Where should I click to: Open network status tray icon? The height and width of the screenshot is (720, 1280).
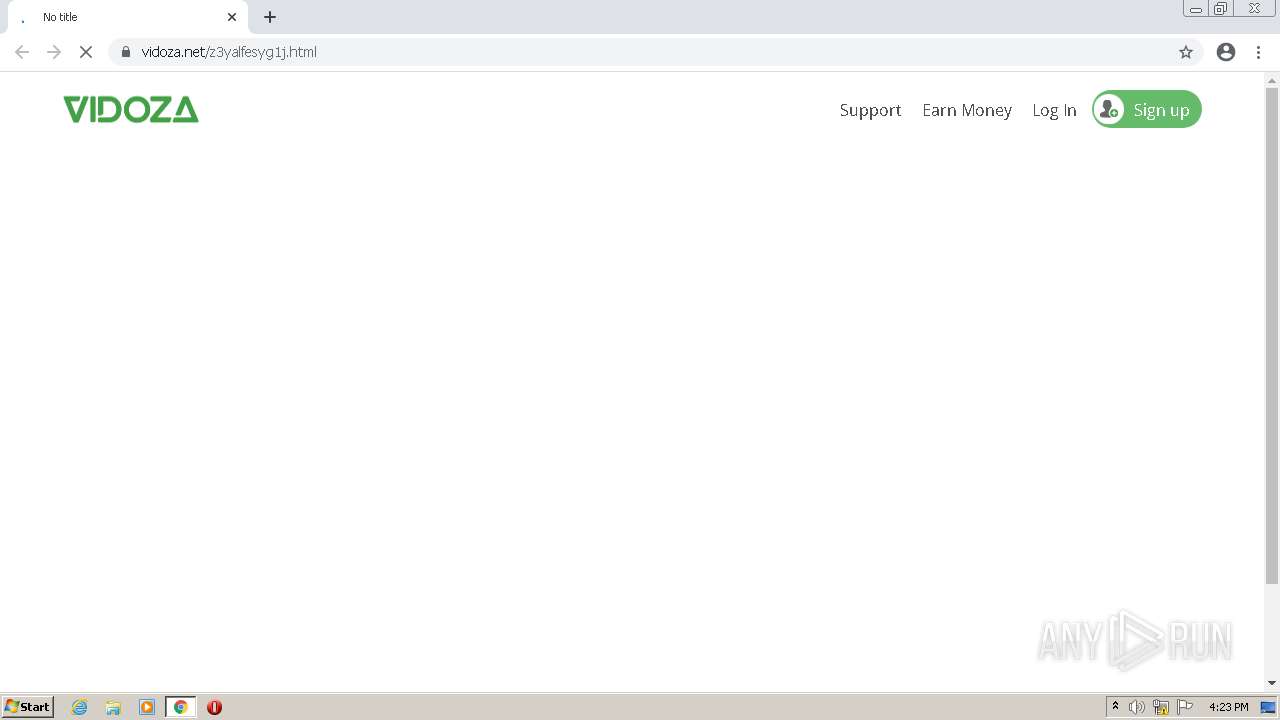click(x=1161, y=707)
